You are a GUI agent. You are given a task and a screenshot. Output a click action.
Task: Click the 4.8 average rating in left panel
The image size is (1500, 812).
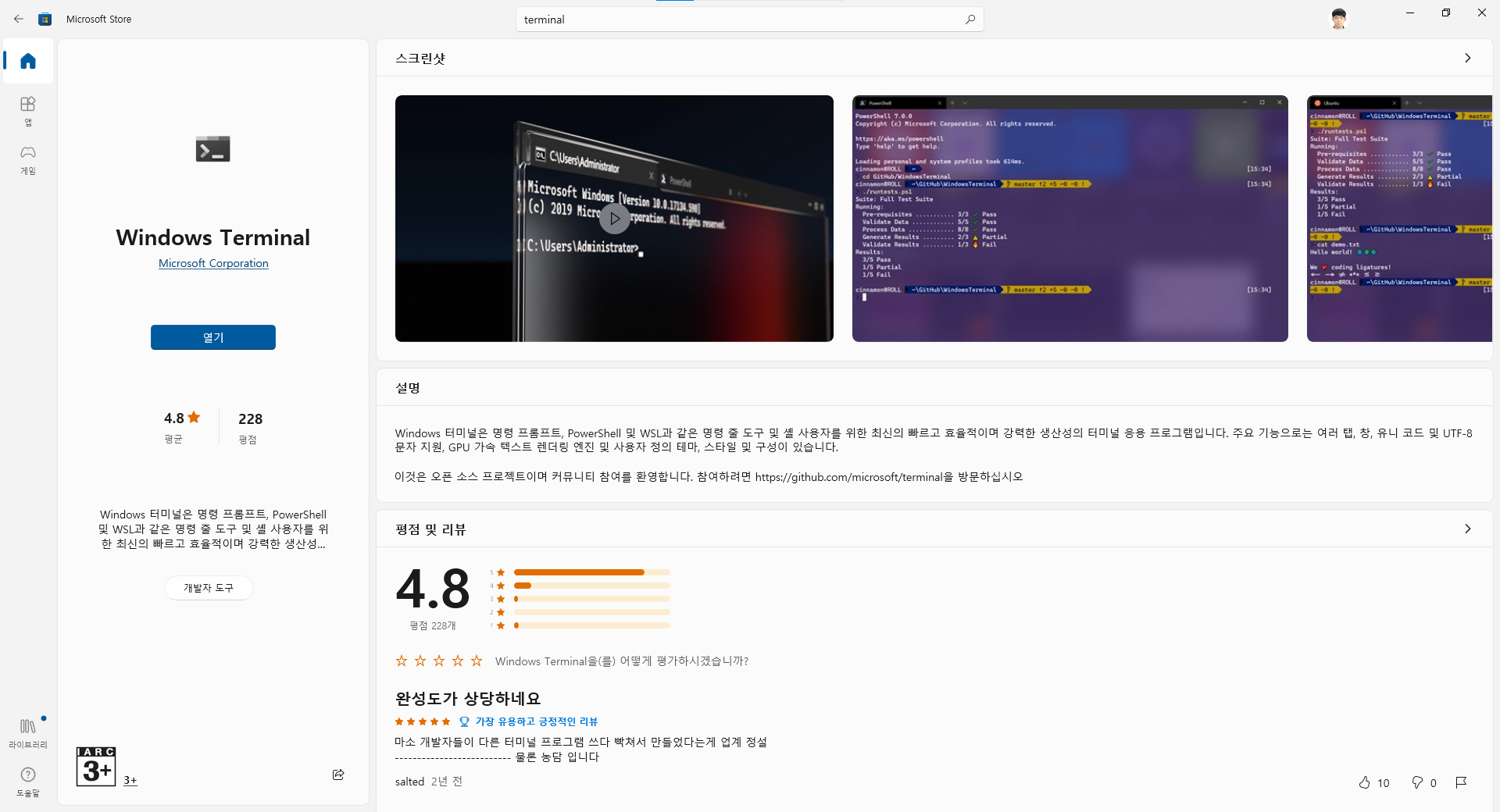click(182, 418)
